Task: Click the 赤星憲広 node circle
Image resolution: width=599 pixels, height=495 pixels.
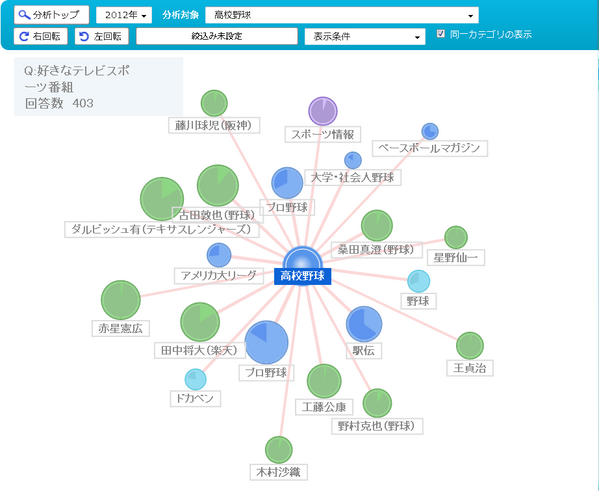Action: point(121,300)
